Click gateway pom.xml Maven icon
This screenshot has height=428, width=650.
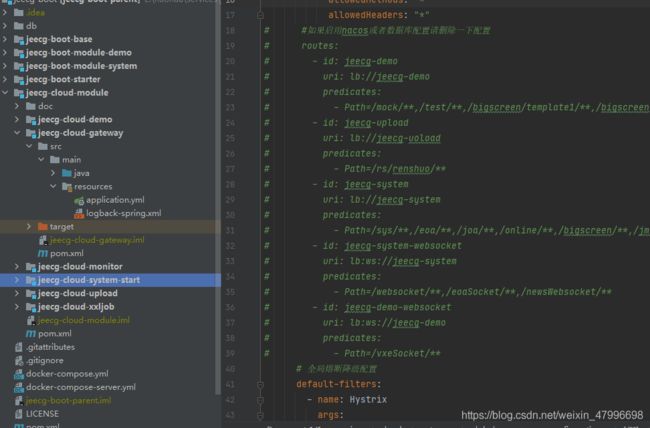tap(43, 253)
